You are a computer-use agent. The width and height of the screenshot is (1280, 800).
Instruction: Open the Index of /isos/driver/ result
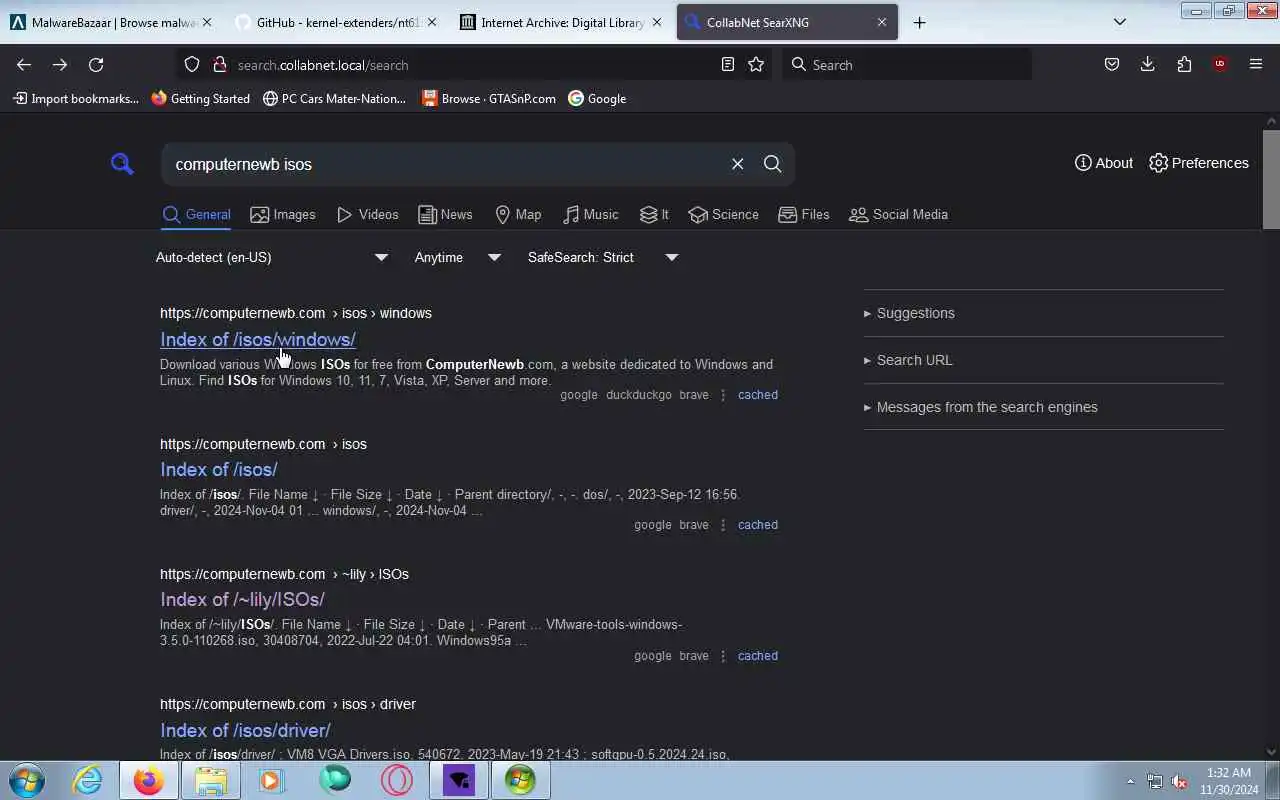245,730
